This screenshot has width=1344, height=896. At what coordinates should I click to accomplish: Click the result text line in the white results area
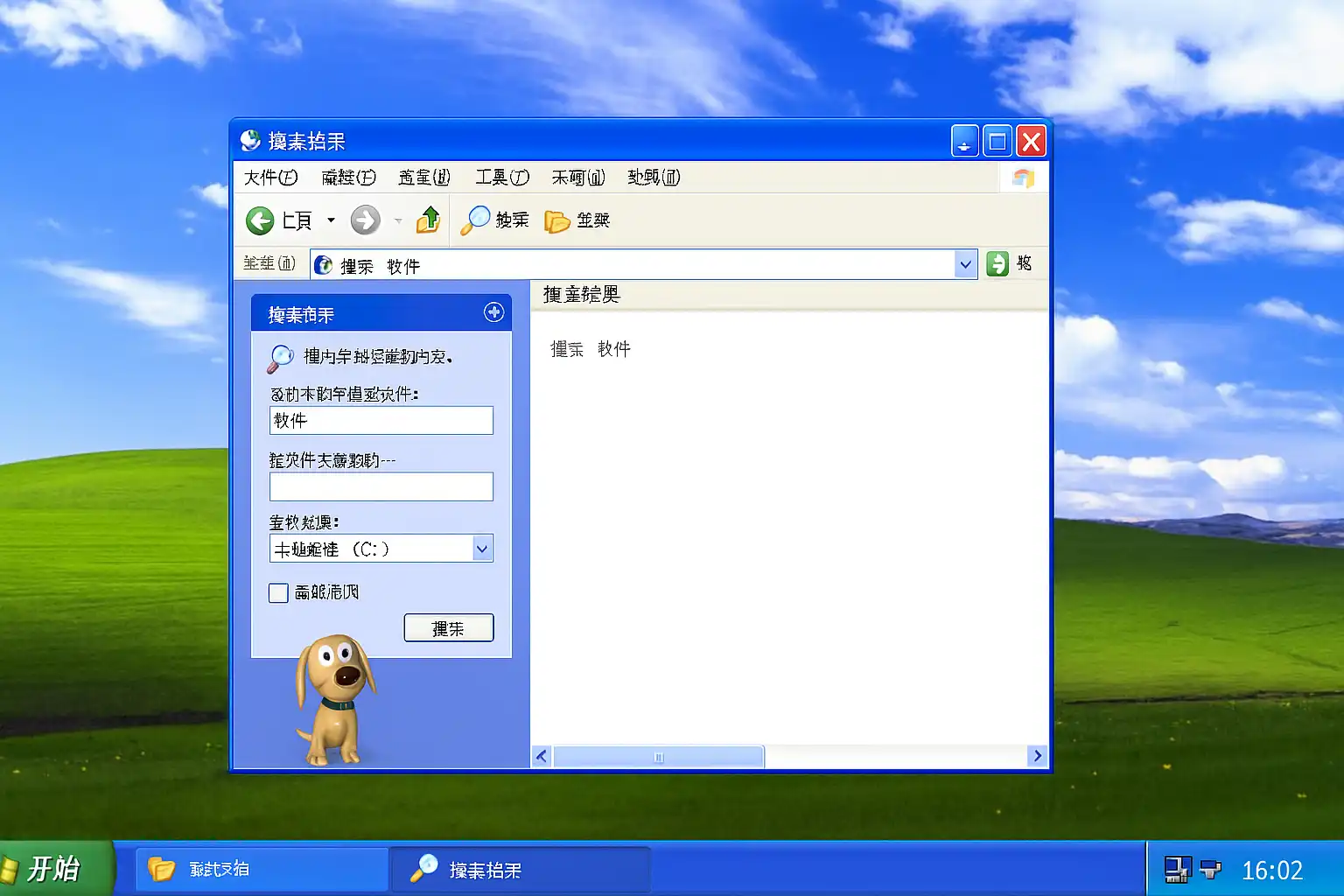[591, 349]
